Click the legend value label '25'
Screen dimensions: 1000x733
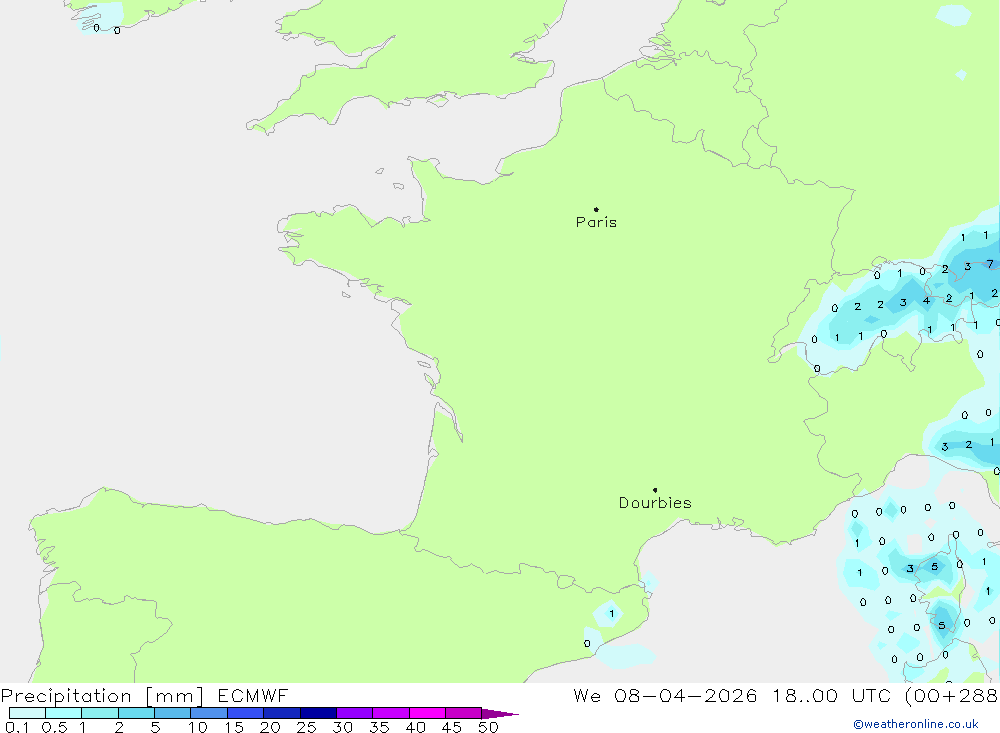306,727
